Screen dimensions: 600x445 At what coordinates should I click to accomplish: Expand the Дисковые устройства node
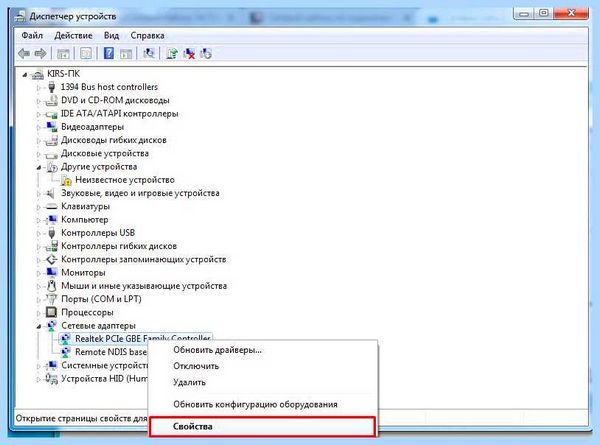click(x=39, y=154)
